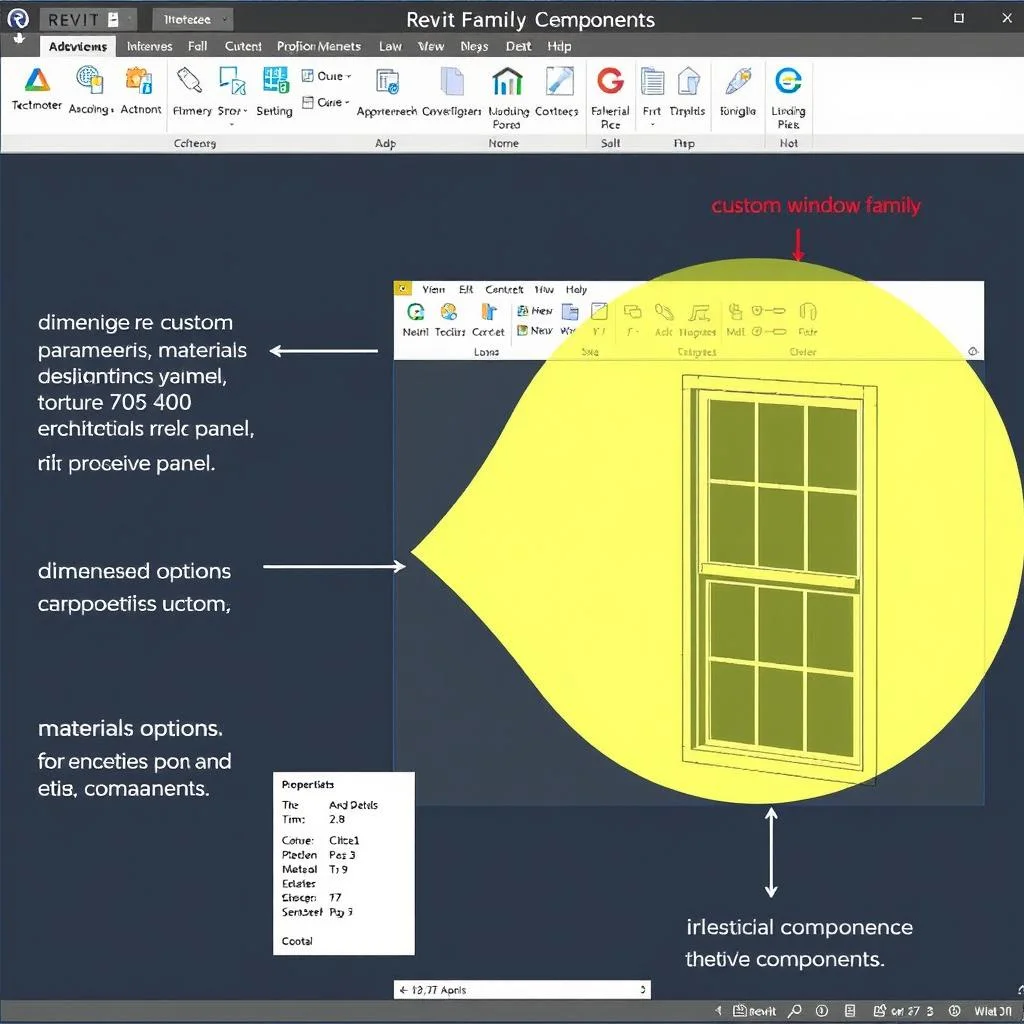Switch to the Interfaces ribbon tab
Image resolution: width=1024 pixels, height=1024 pixels.
pyautogui.click(x=150, y=46)
